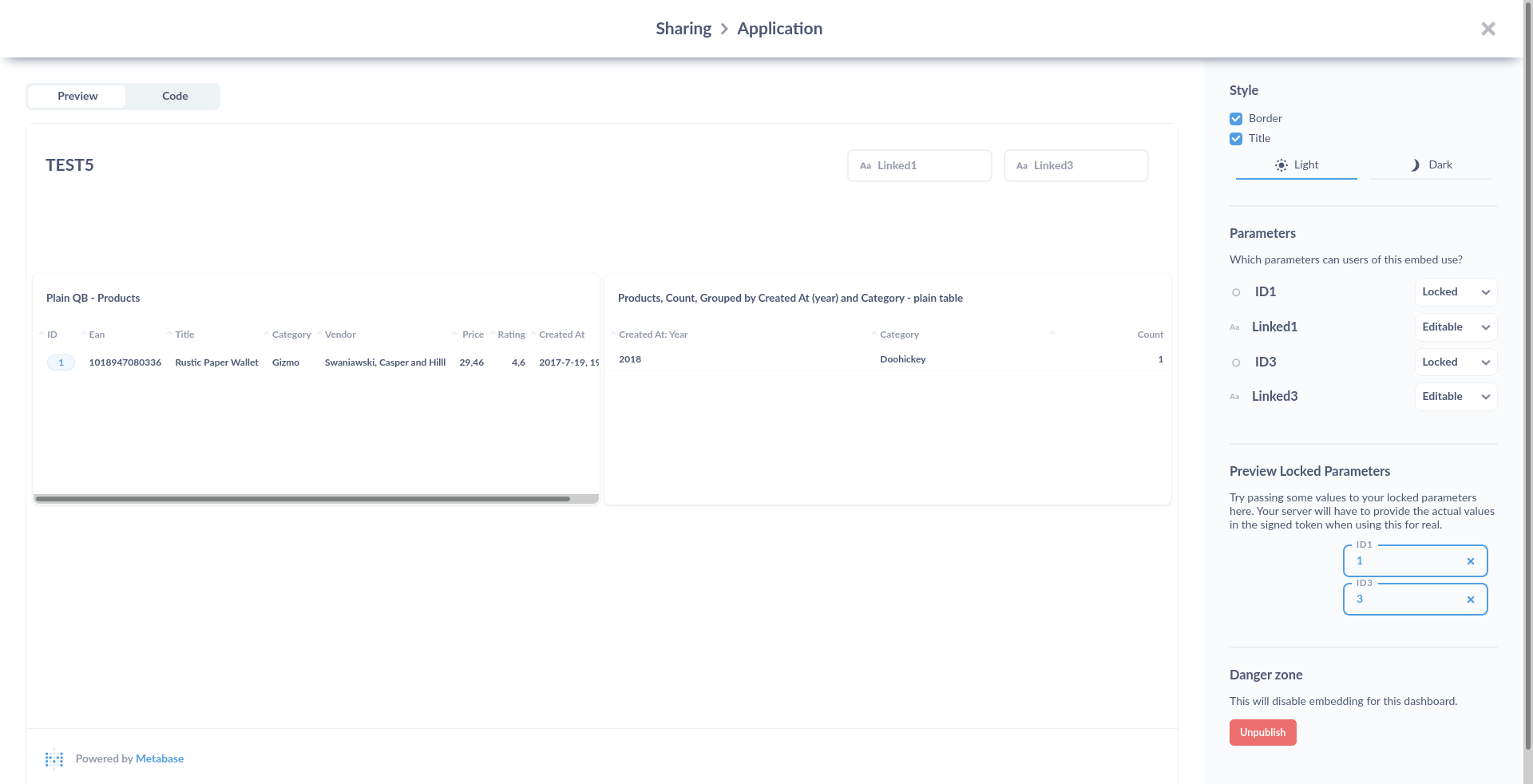Click the Aa text icon beside Linked1 parameter

[x=1234, y=327]
